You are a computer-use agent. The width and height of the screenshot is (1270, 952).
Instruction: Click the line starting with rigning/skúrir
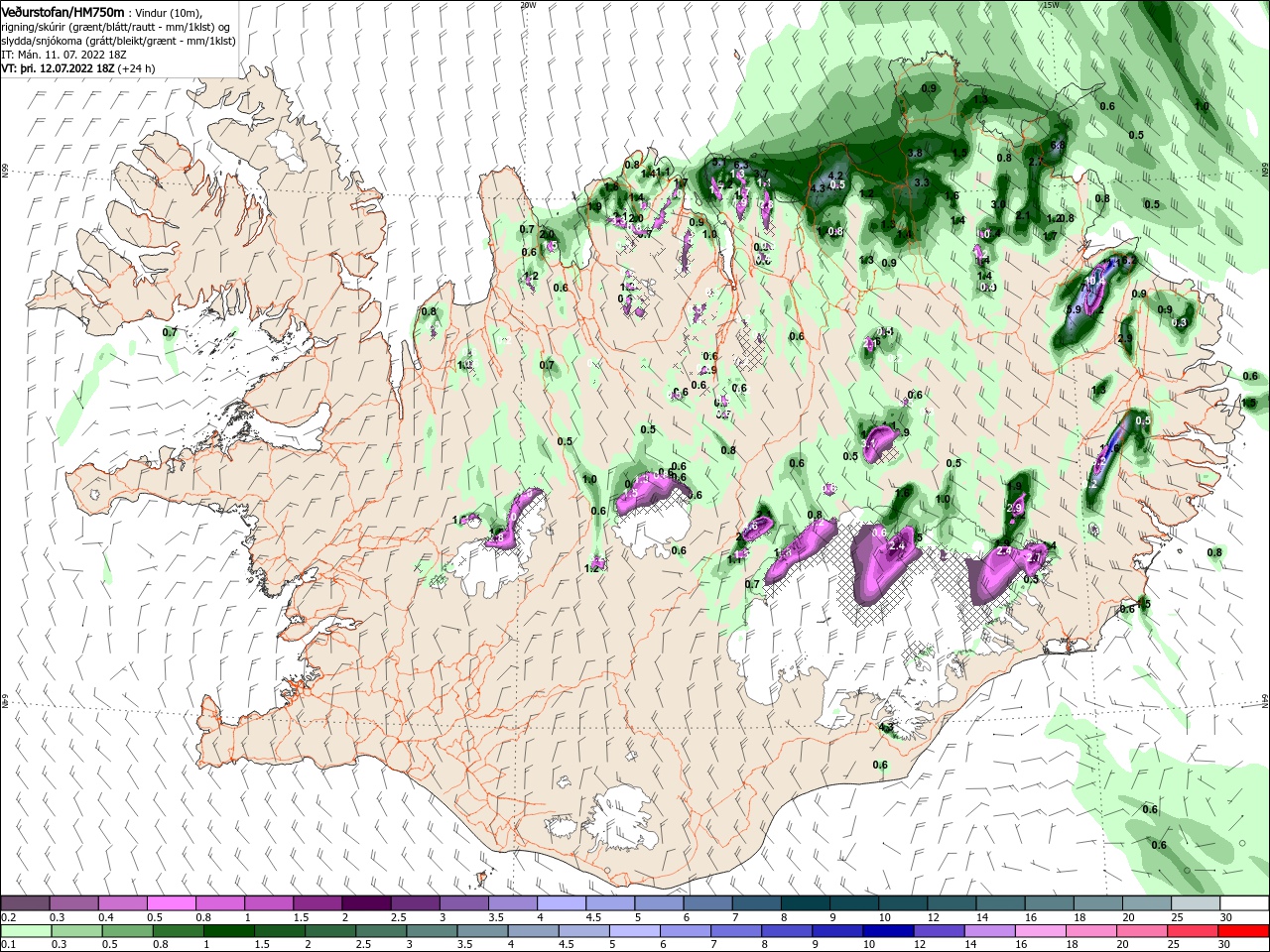(116, 26)
